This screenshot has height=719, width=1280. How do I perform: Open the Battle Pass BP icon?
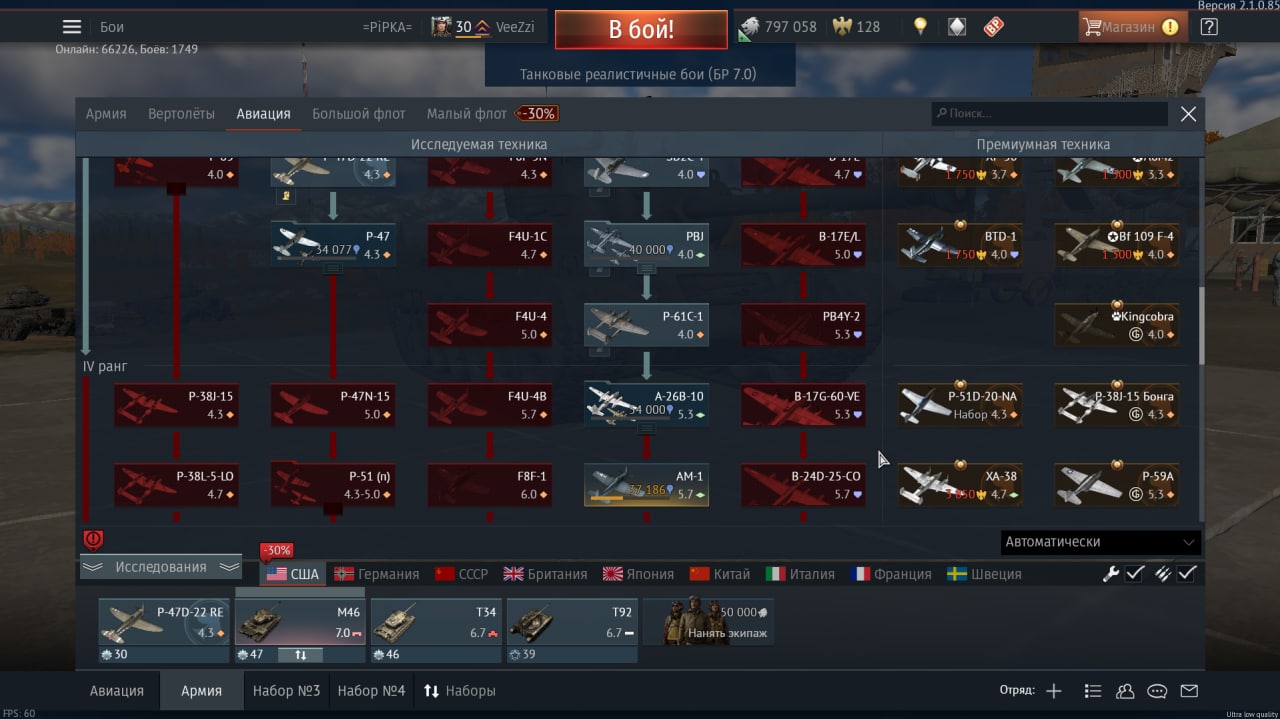coord(993,27)
